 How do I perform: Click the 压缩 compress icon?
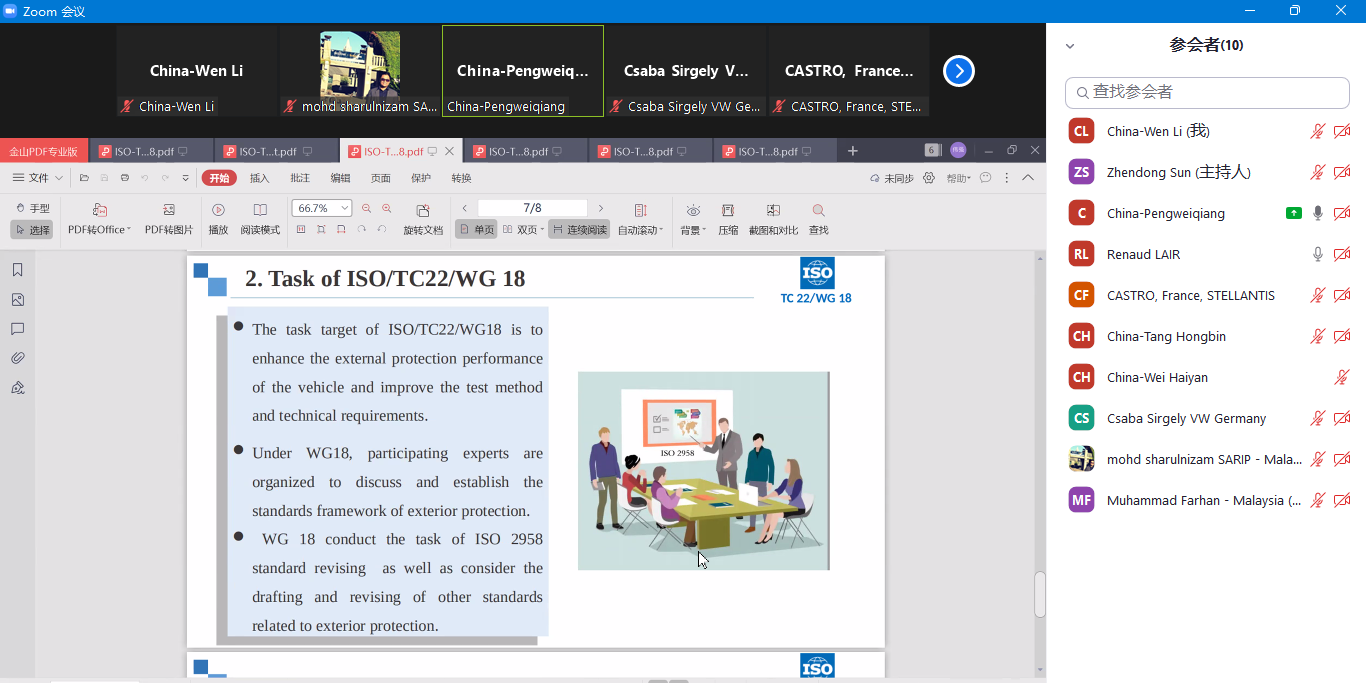tap(728, 210)
